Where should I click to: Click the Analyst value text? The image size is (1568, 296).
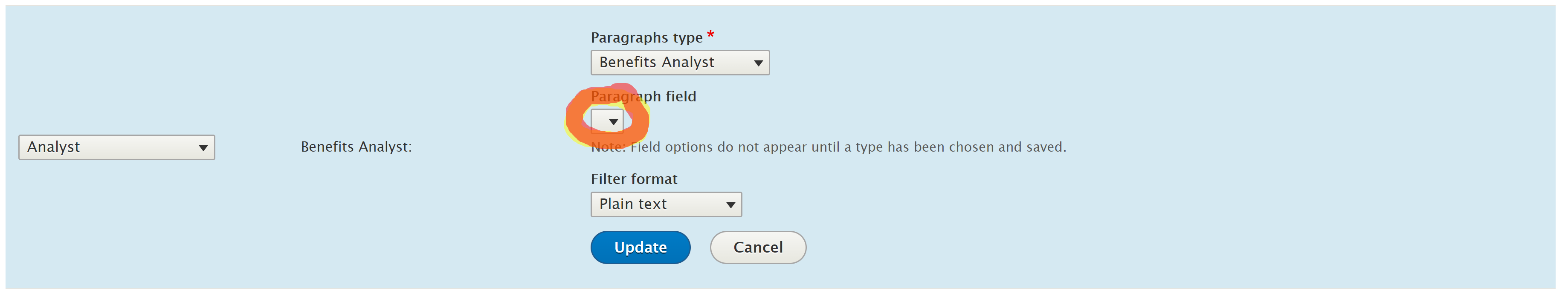(x=54, y=148)
